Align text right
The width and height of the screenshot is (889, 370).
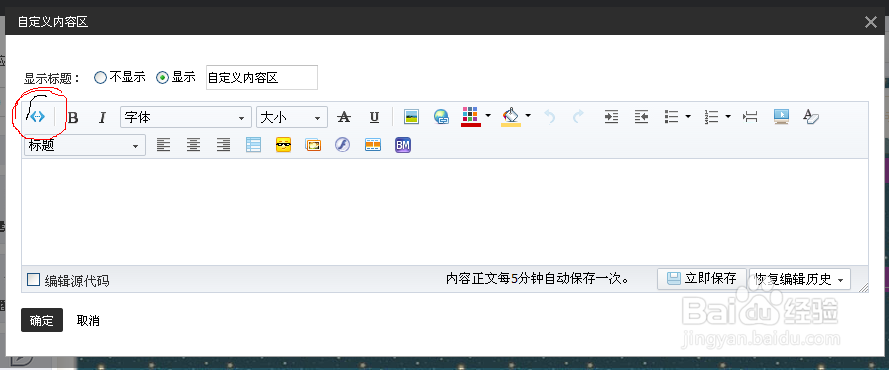click(x=223, y=145)
